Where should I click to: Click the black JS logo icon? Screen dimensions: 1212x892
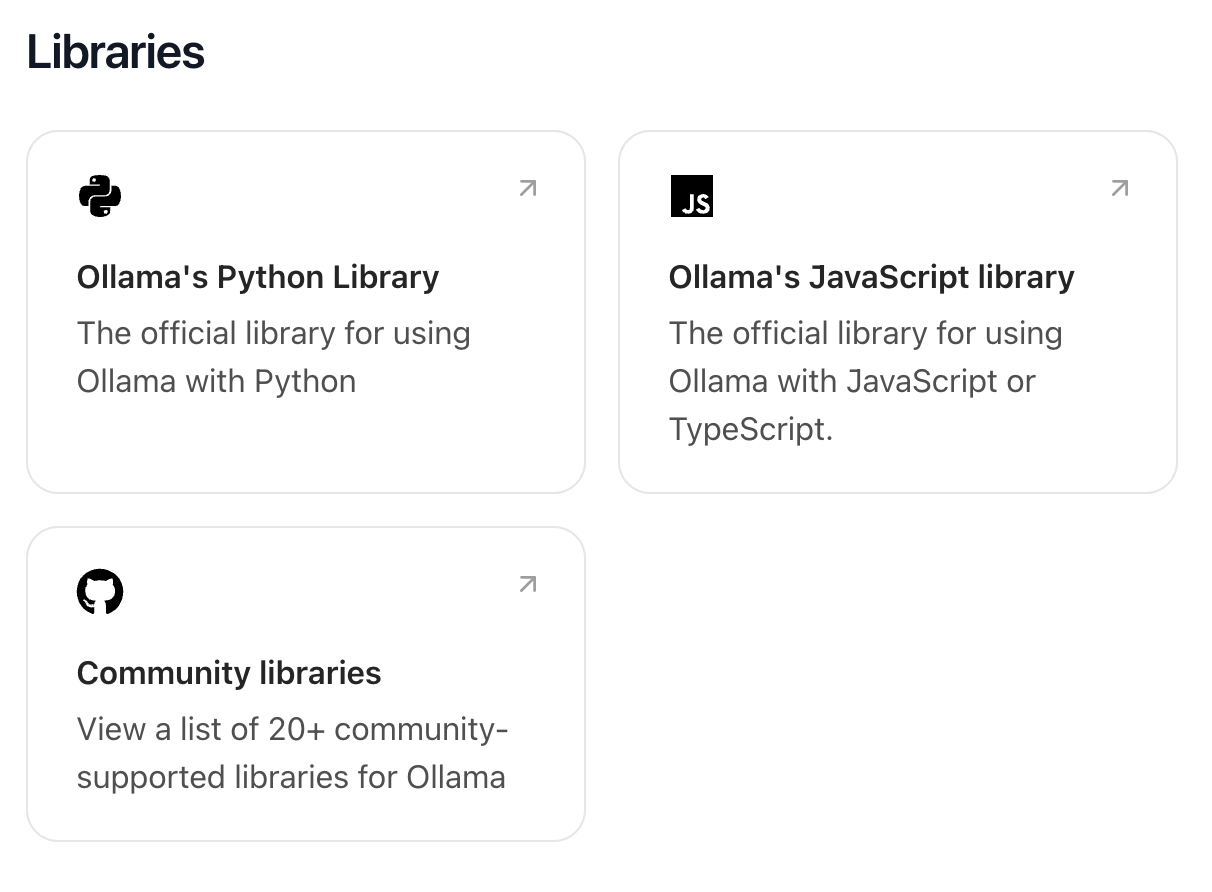click(692, 196)
